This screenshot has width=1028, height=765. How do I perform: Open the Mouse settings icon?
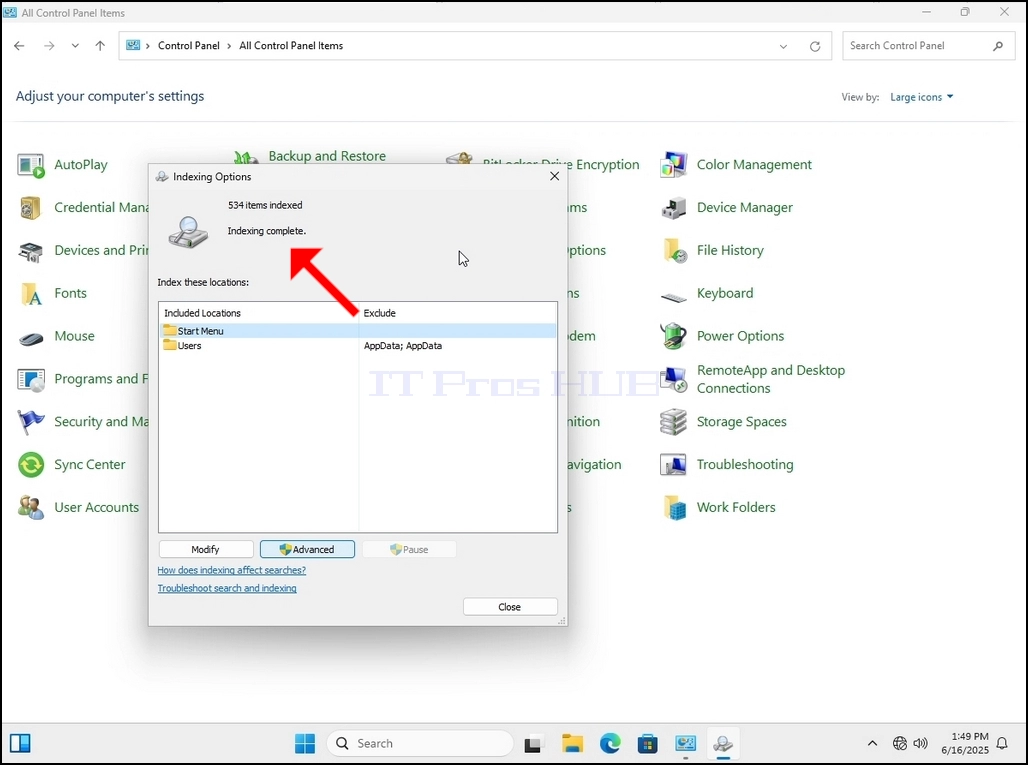click(30, 337)
